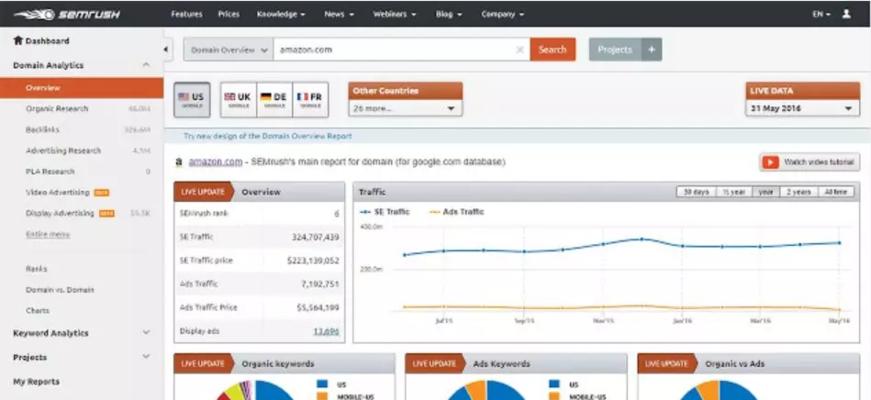Screen dimensions: 871x400
Task: Open the Knowledge menu dropdown
Action: (x=281, y=14)
